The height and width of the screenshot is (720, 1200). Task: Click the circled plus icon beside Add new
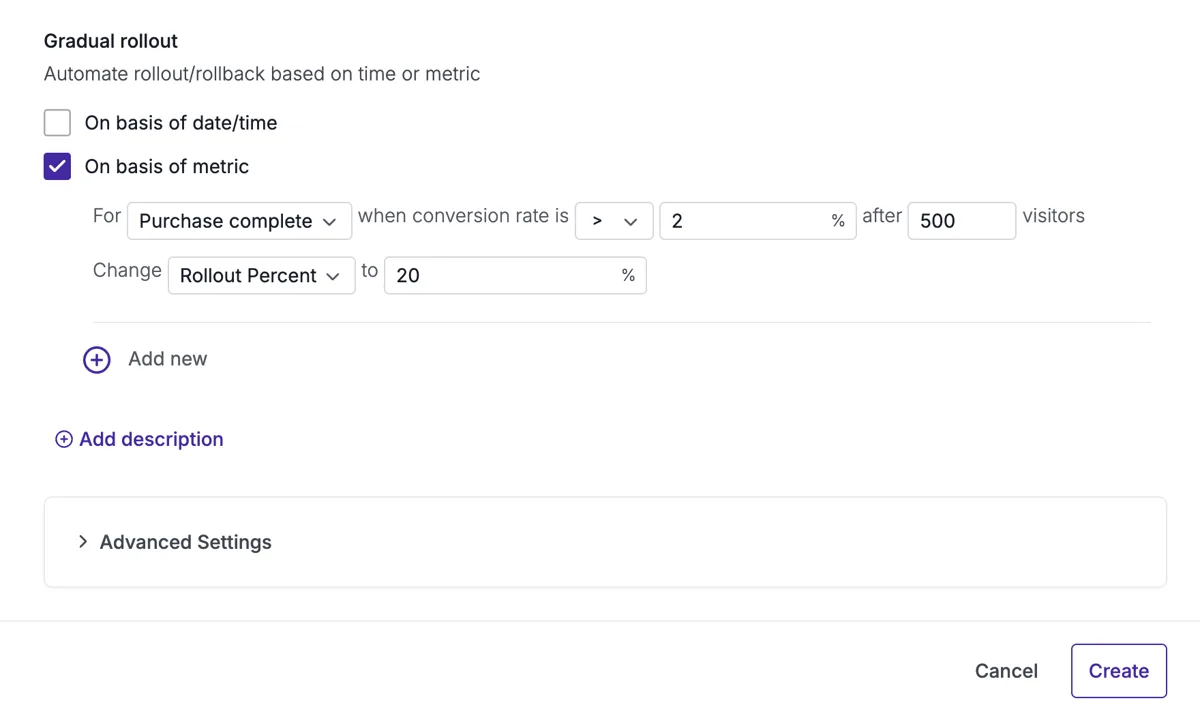tap(97, 360)
